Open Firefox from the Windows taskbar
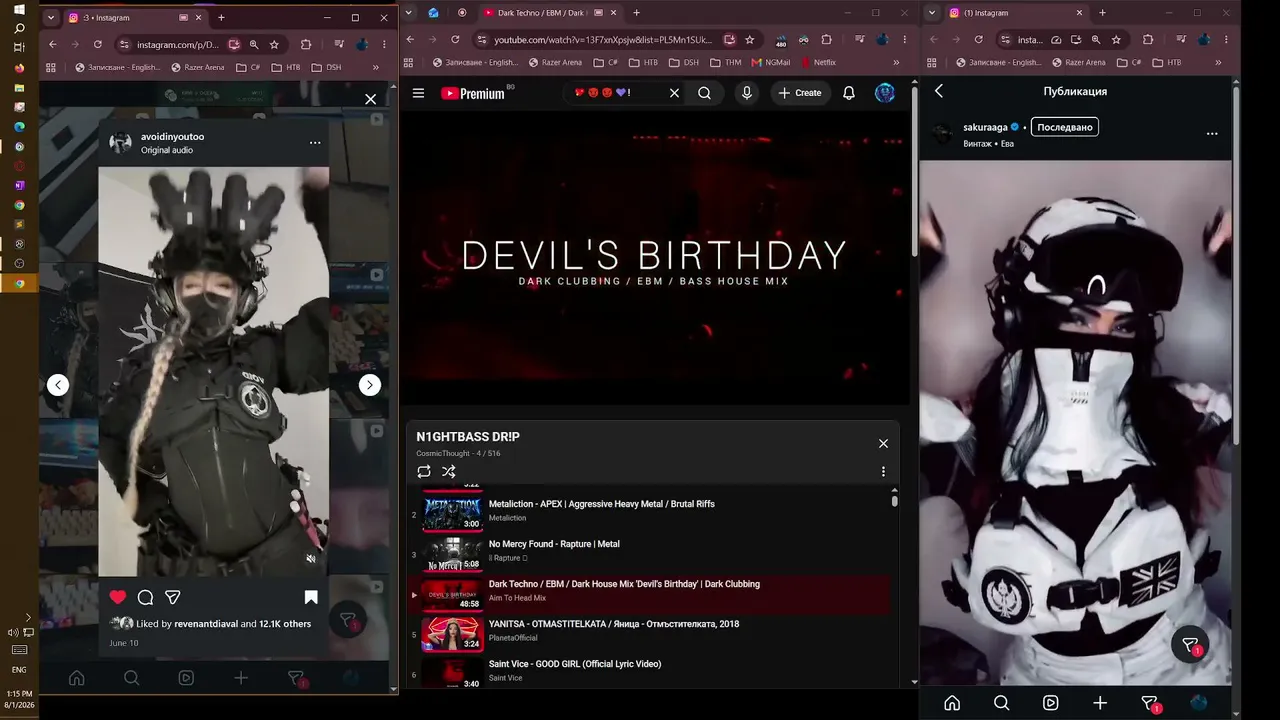1280x720 pixels. click(19, 68)
